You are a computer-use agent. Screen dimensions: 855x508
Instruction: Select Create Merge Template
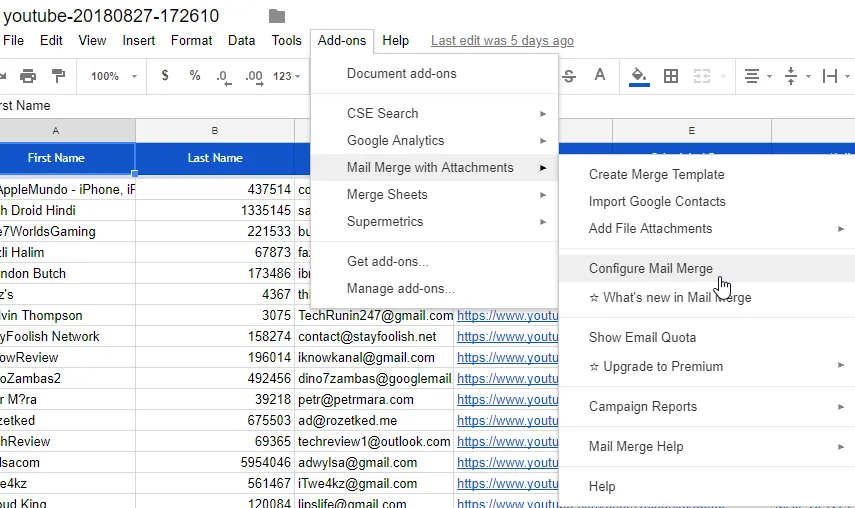click(707, 174)
